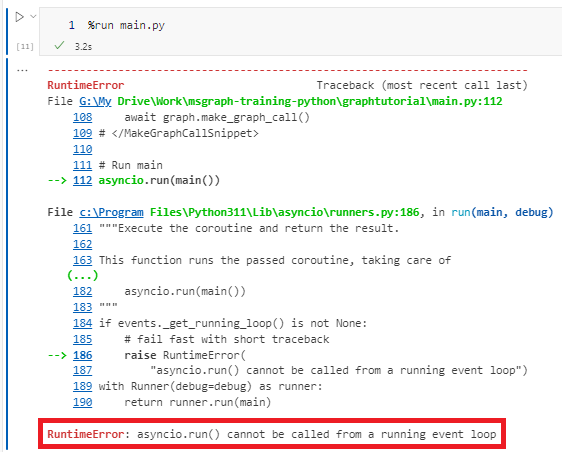Jump to line 190 link
This screenshot has height=452, width=562.
[83, 402]
